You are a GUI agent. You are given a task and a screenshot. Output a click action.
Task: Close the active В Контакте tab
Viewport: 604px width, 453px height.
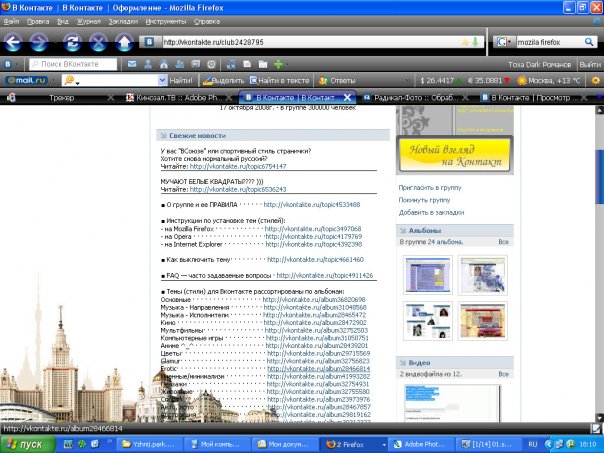click(347, 97)
